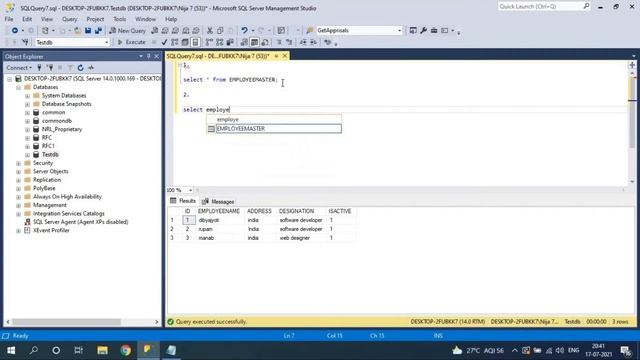This screenshot has height=360, width=640.
Task: Click the Cut scissors icon
Action: (x=210, y=31)
